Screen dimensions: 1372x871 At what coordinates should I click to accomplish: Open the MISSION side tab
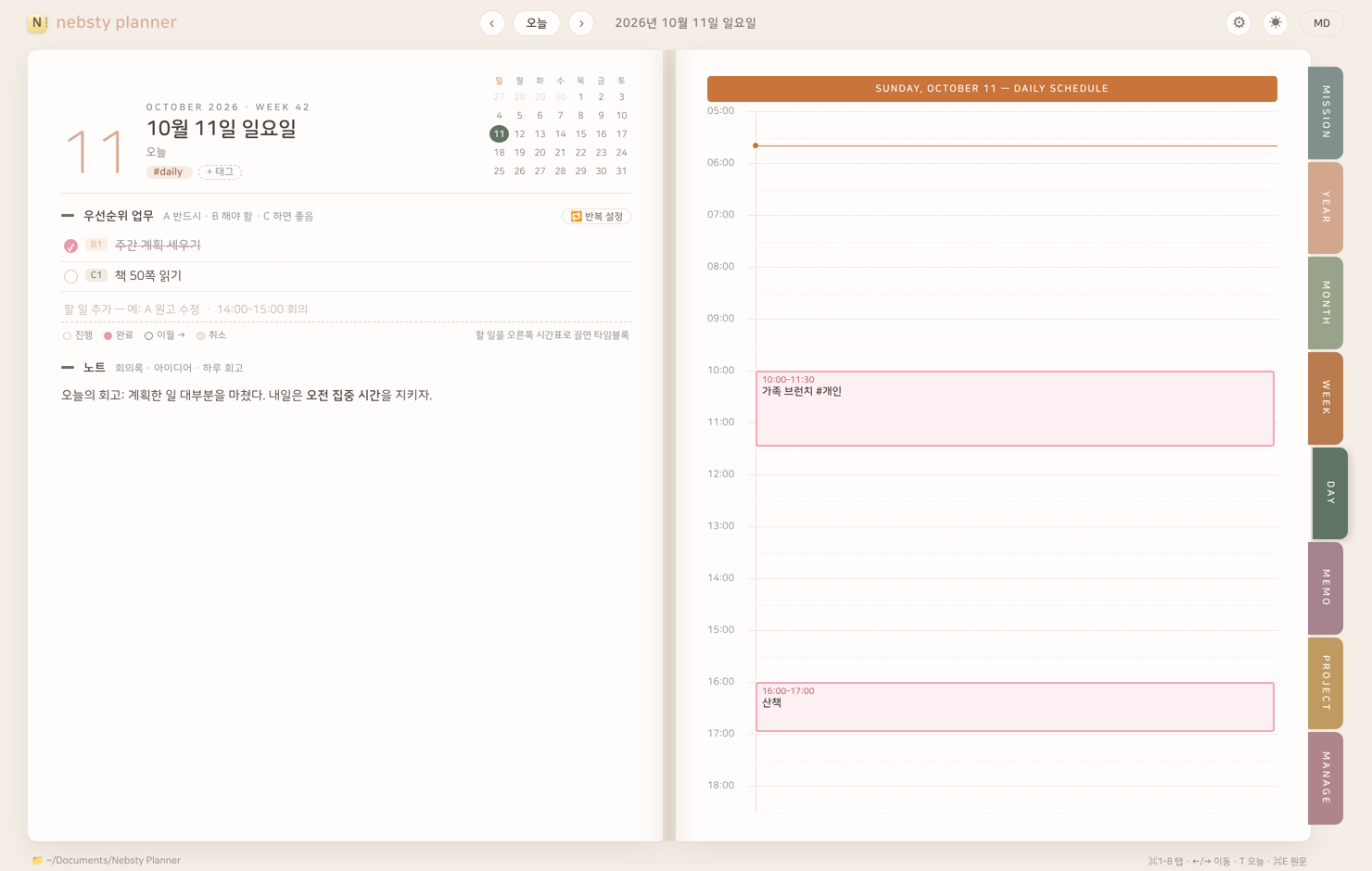click(x=1326, y=113)
